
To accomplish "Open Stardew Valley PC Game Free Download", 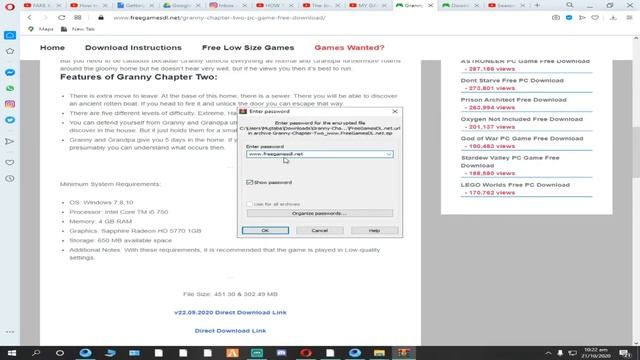I will click(510, 162).
